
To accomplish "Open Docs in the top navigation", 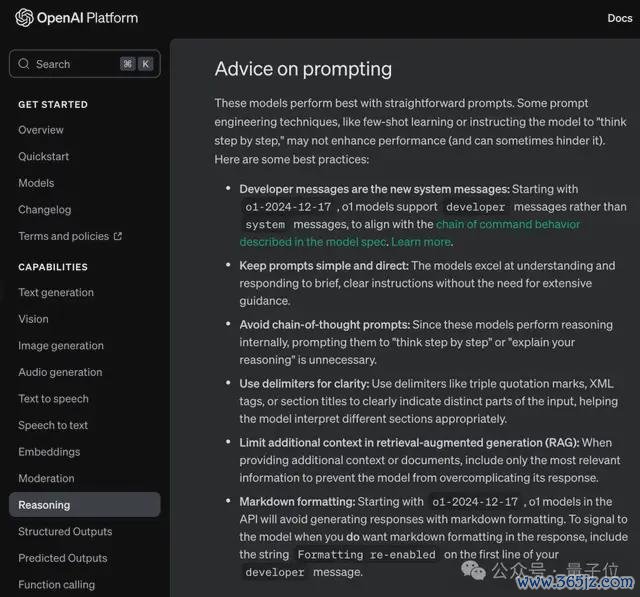I will [x=620, y=18].
